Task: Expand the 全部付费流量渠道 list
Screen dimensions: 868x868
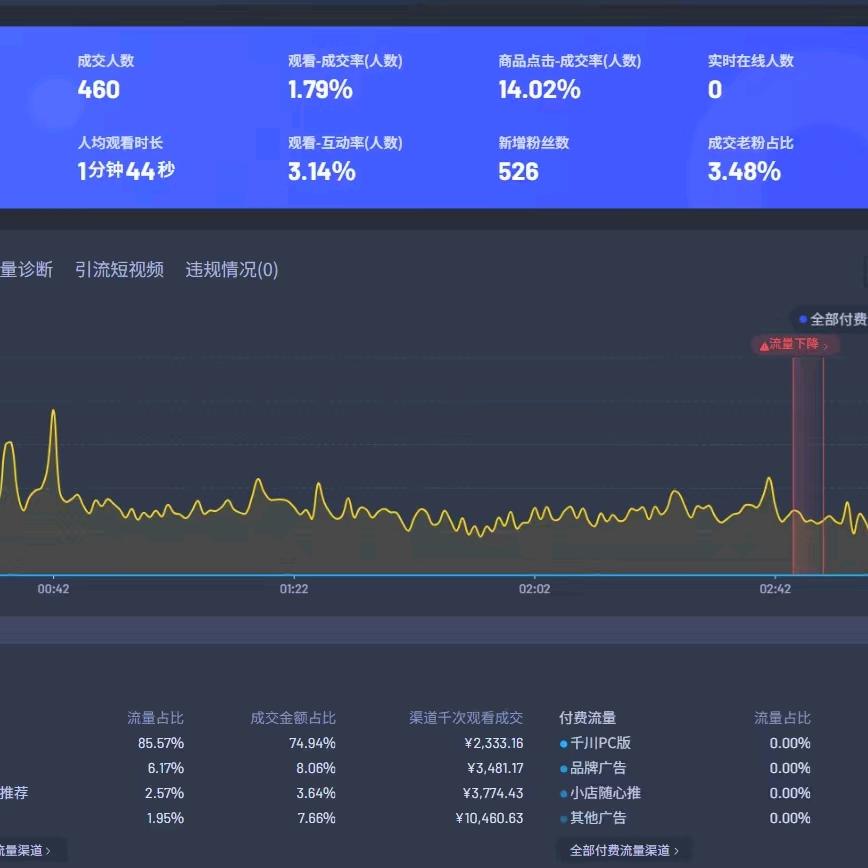Action: (x=624, y=850)
